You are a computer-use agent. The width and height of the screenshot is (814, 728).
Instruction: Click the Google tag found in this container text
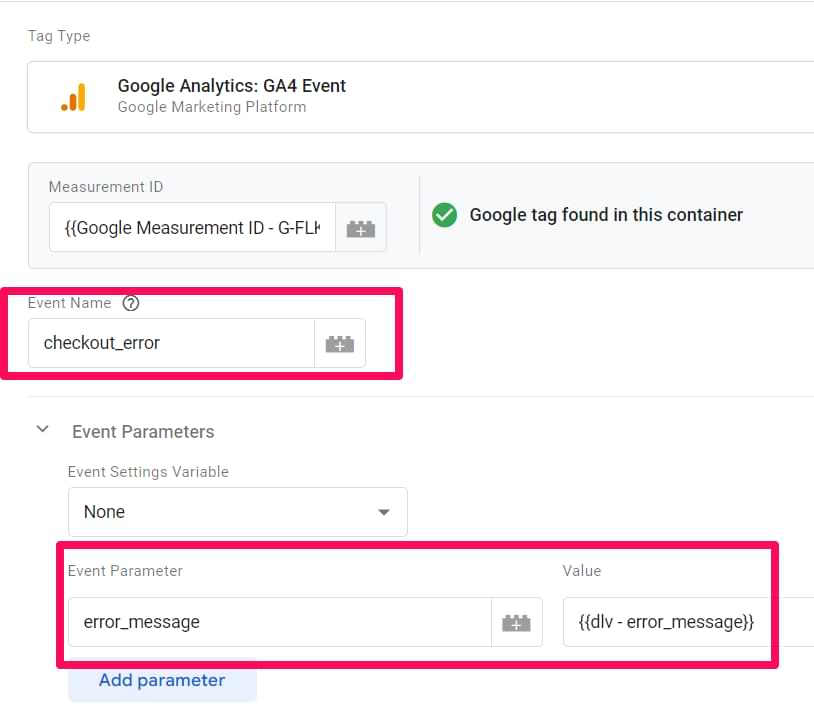[x=606, y=215]
